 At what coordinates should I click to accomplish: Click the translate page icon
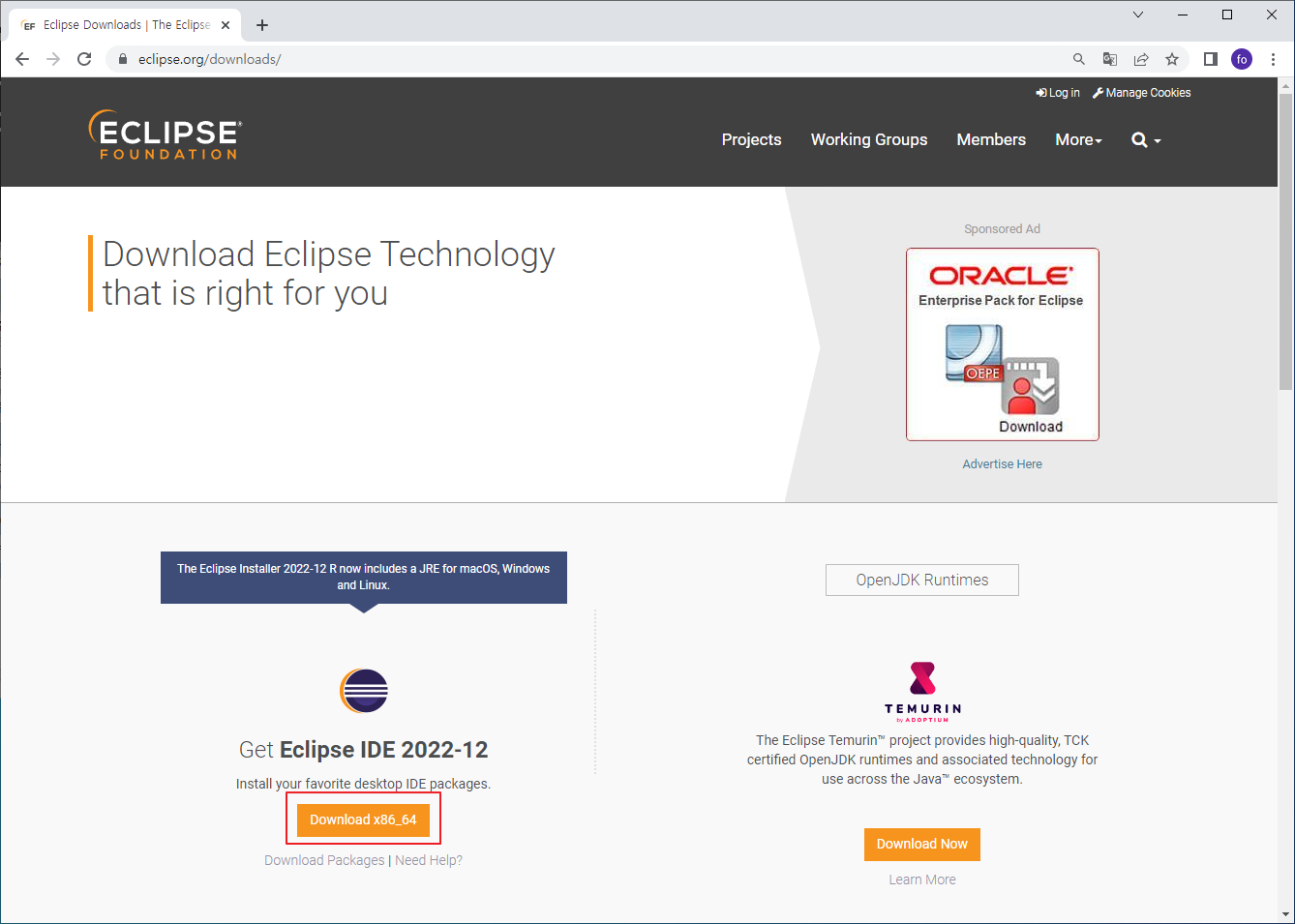coord(1110,59)
